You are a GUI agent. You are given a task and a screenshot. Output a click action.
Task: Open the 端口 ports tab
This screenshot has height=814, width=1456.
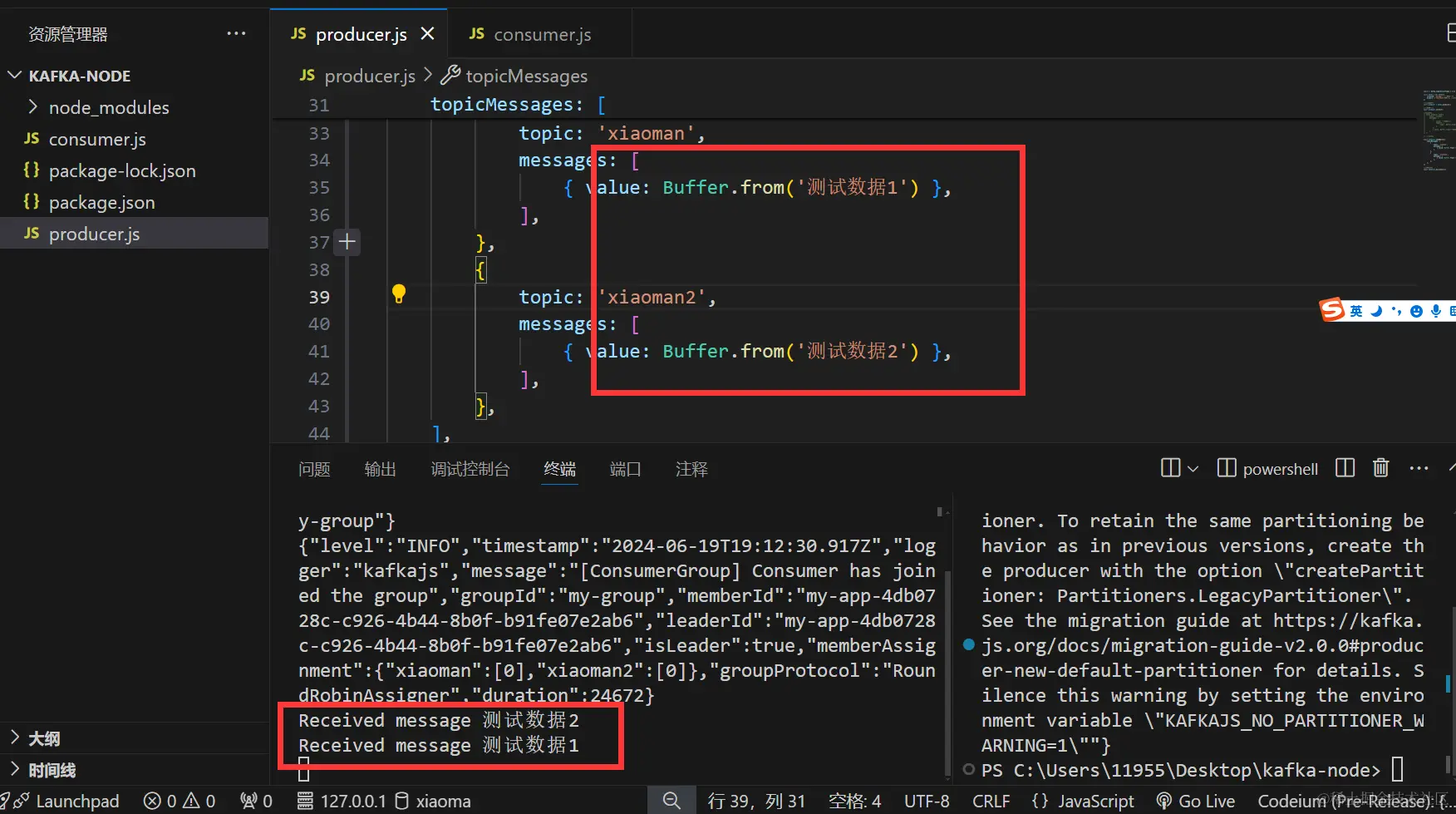[625, 469]
